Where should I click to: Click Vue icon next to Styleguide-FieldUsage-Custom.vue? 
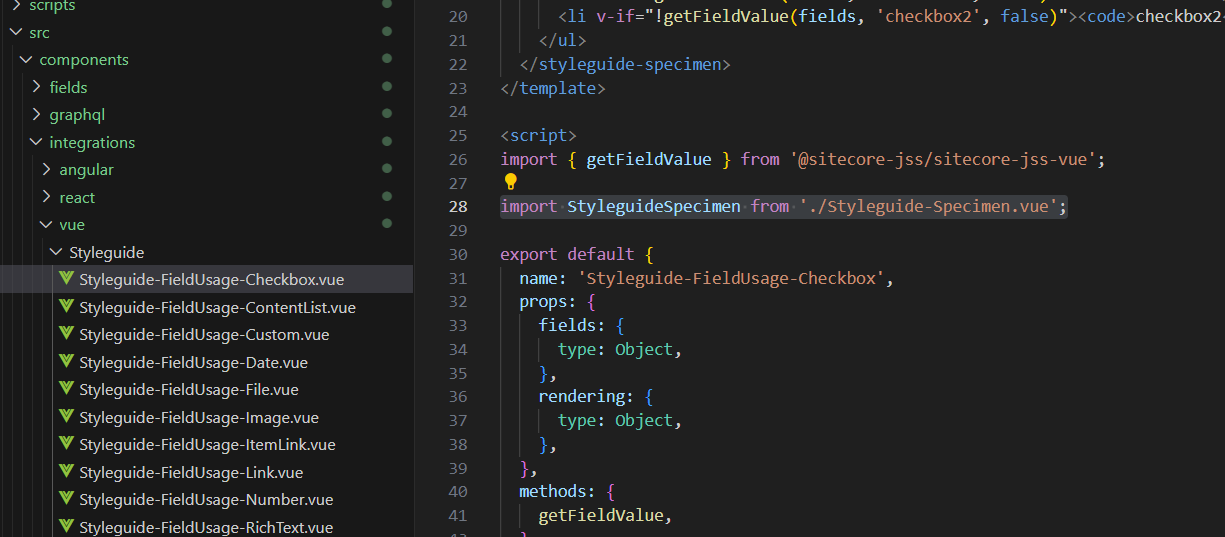(x=66, y=334)
